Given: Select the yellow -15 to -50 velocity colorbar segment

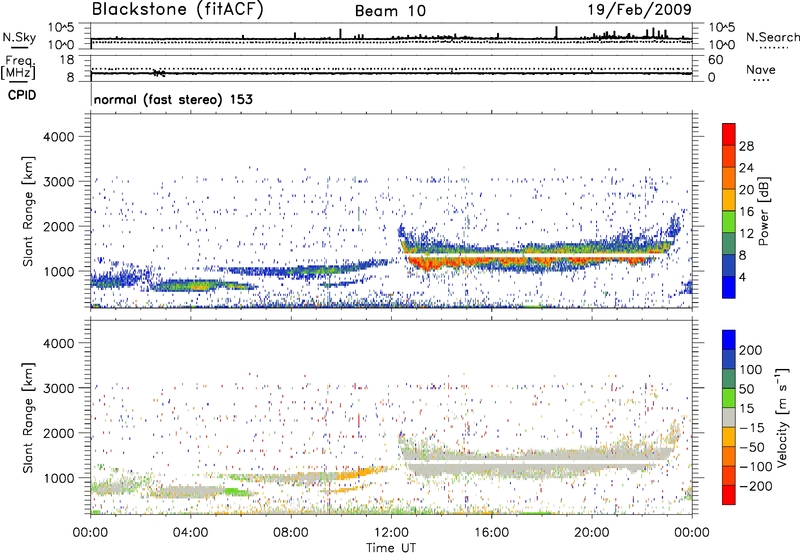Looking at the screenshot, I should tap(729, 437).
